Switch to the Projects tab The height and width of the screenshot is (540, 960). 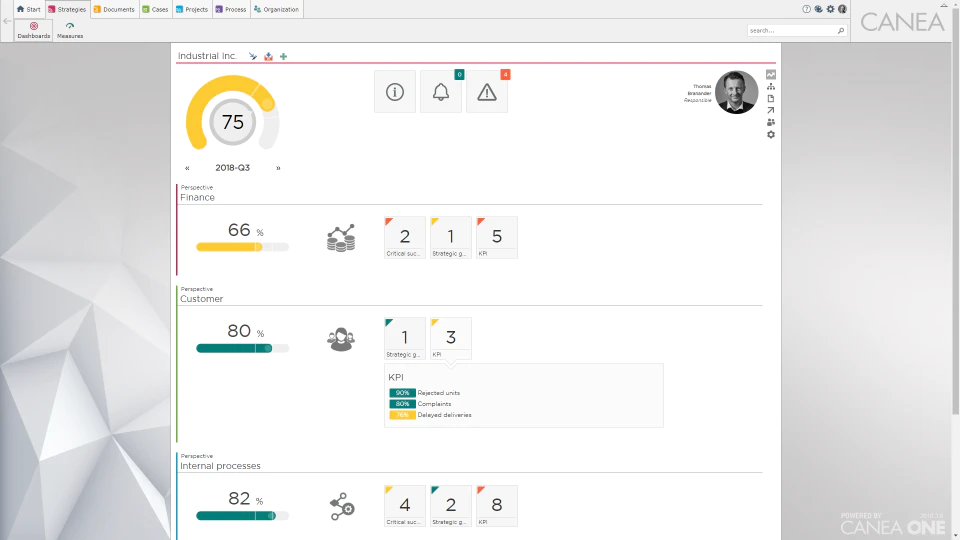point(192,9)
